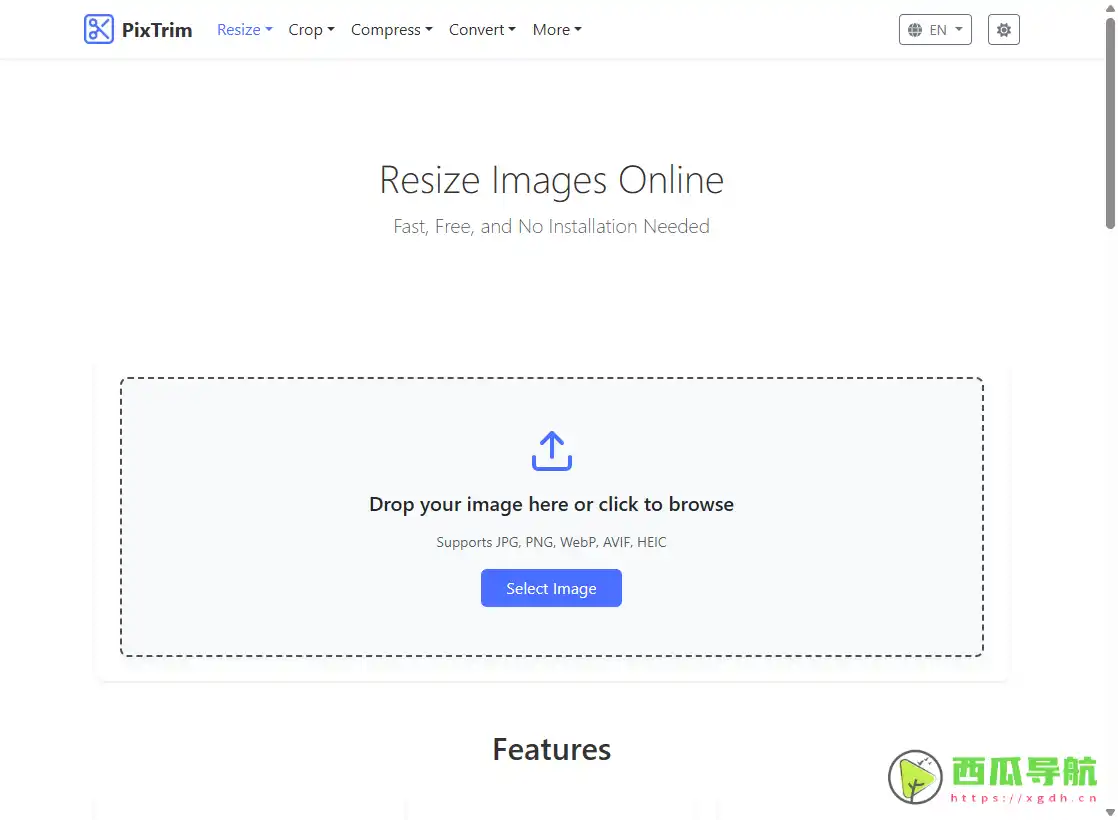Expand the Convert menu

coord(482,30)
